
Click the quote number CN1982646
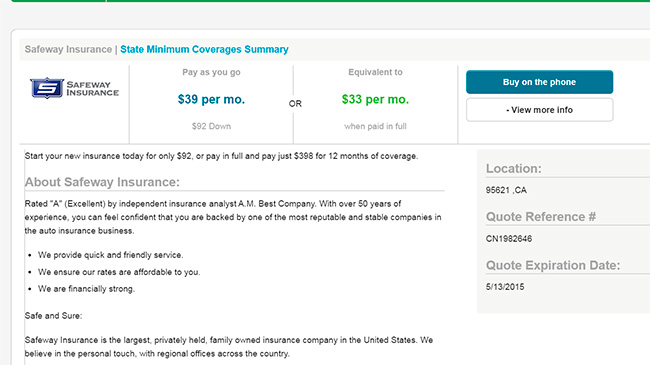click(x=509, y=238)
